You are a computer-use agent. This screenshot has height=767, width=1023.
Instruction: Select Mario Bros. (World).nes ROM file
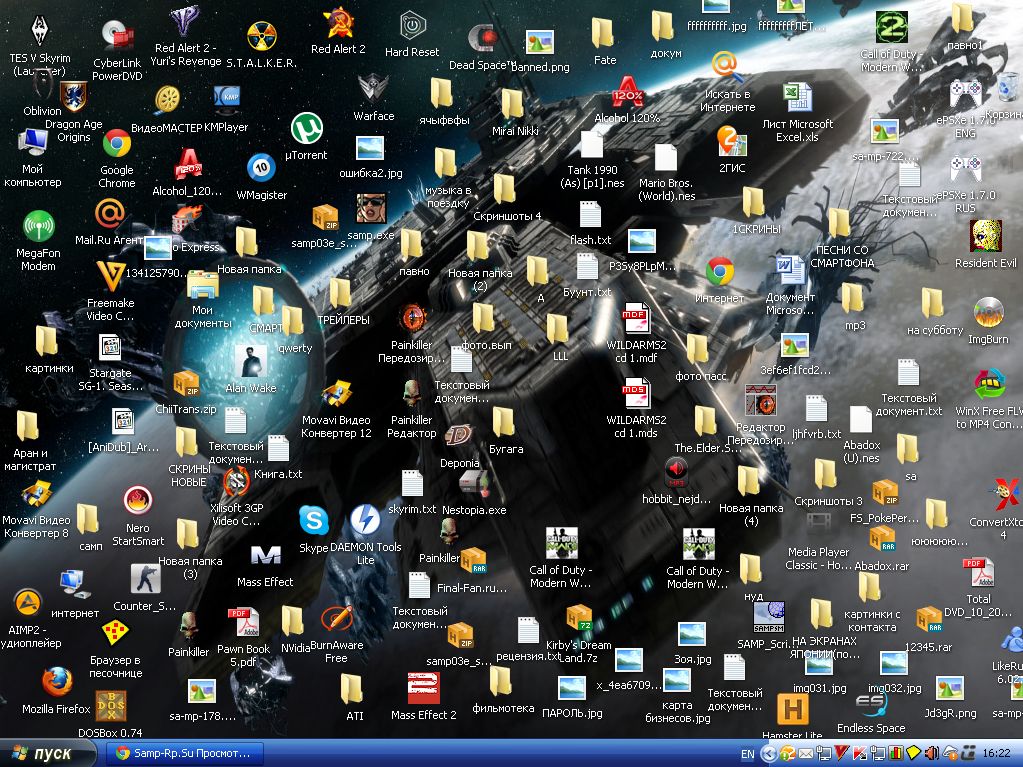pyautogui.click(x=666, y=158)
